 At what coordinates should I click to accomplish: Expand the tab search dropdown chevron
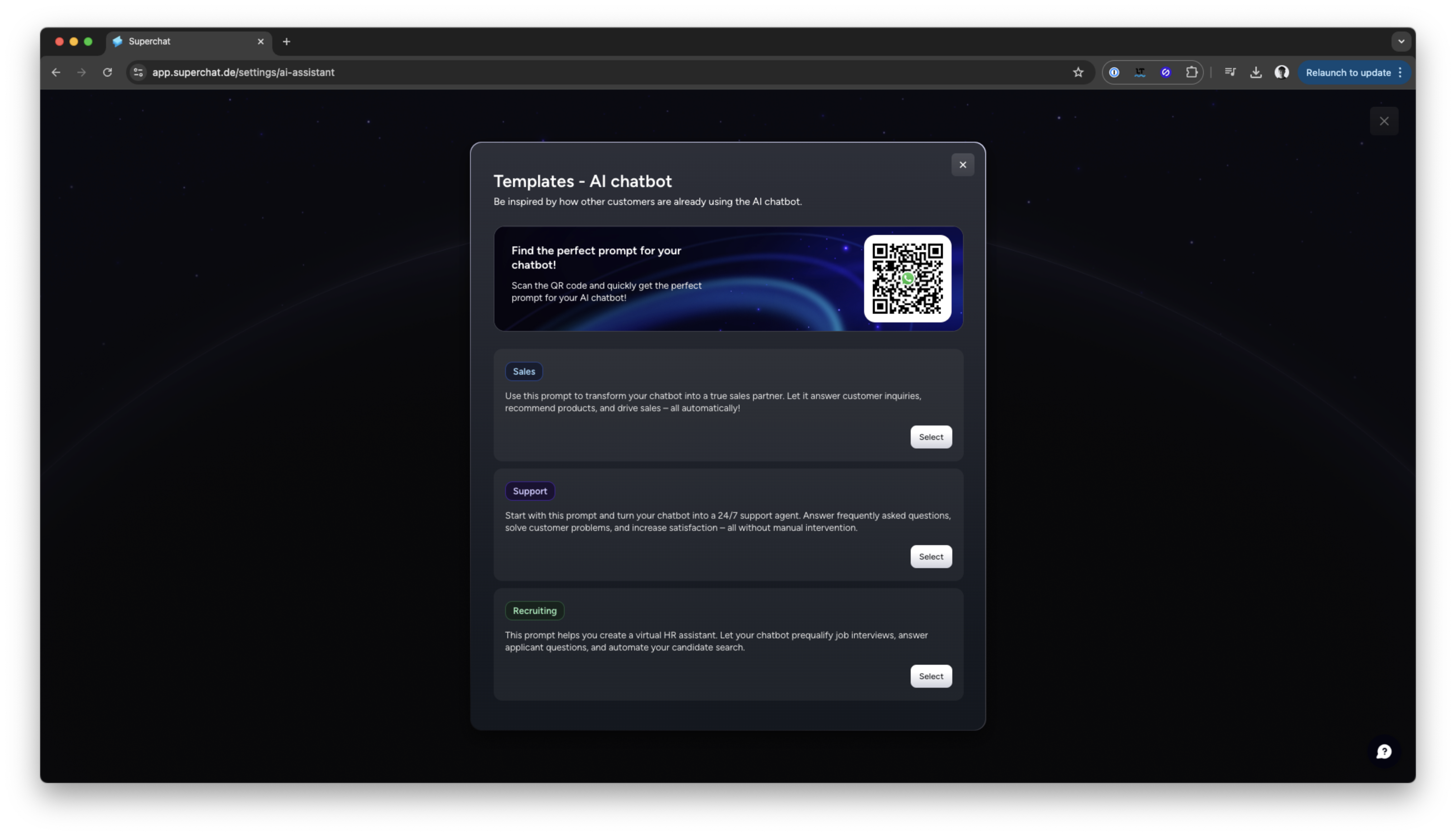coord(1401,41)
